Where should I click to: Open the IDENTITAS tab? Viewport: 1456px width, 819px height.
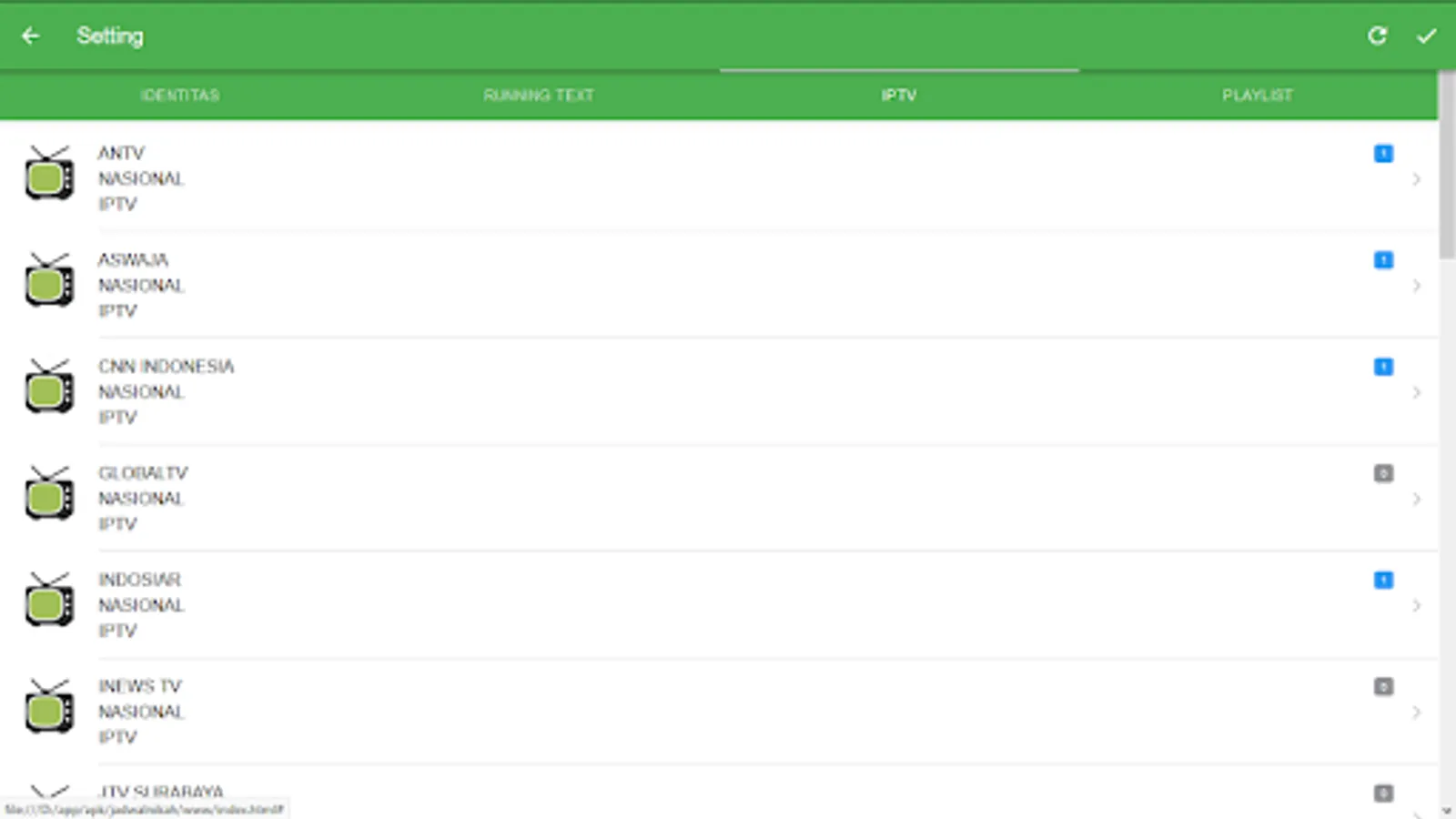click(180, 95)
